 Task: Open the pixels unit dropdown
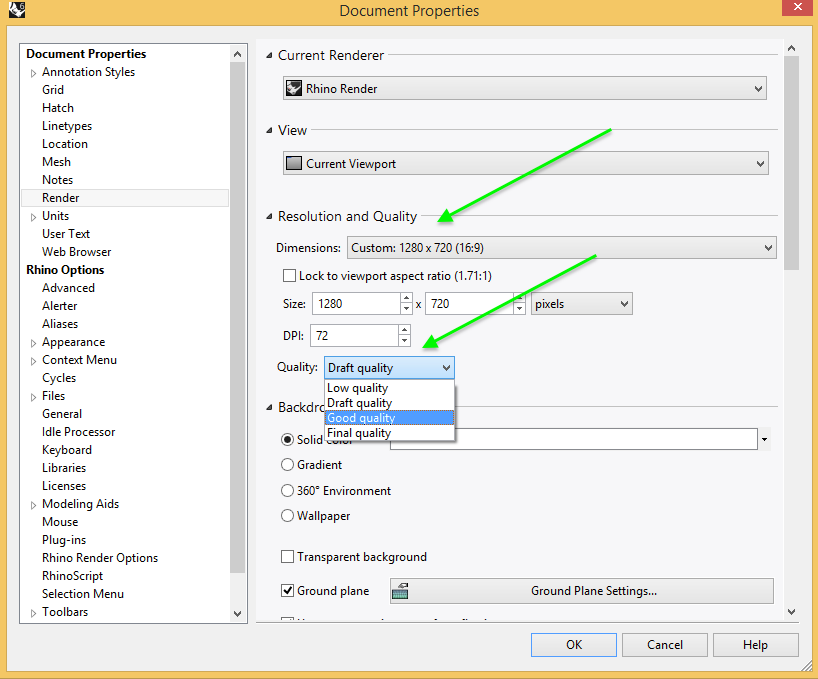(x=625, y=303)
